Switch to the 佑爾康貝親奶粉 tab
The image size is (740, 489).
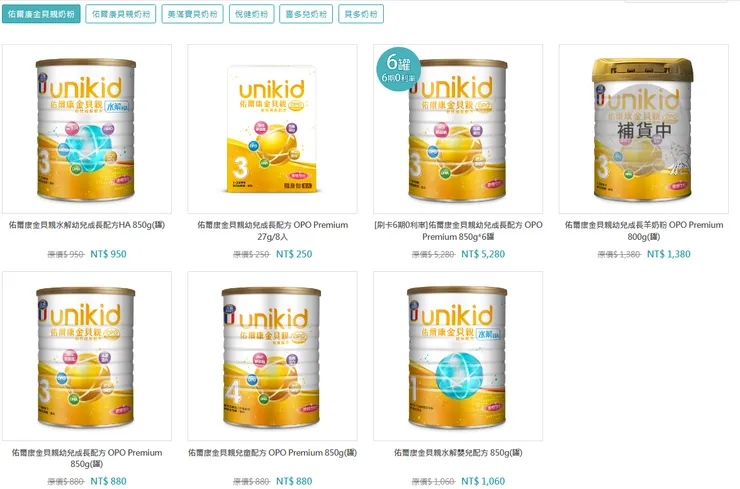121,14
